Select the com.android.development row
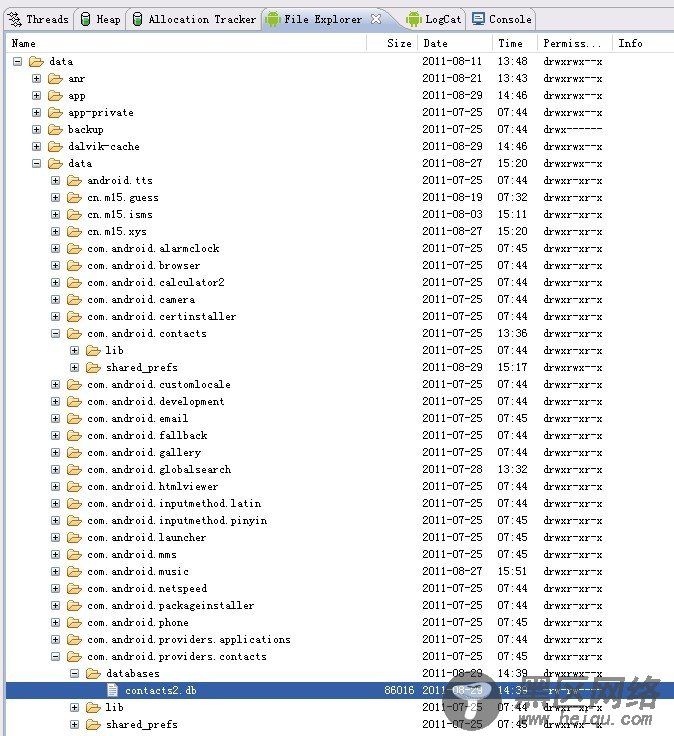Viewport: 674px width, 736px height. (340, 401)
